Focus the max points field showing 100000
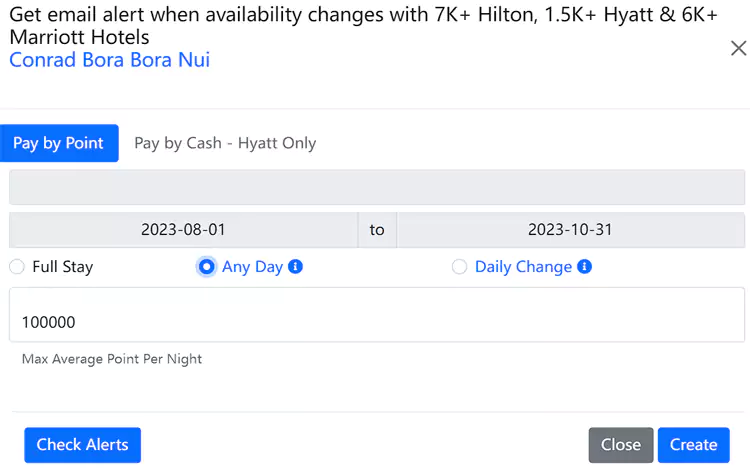 [377, 315]
